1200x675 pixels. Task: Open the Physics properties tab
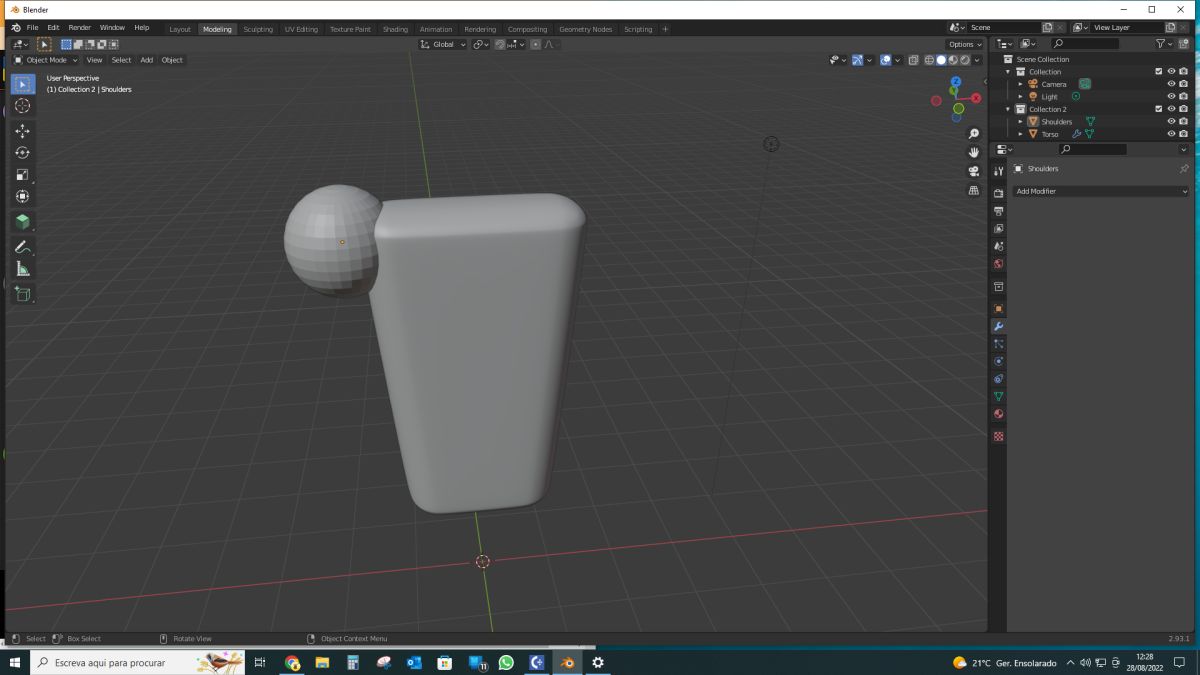click(x=998, y=361)
